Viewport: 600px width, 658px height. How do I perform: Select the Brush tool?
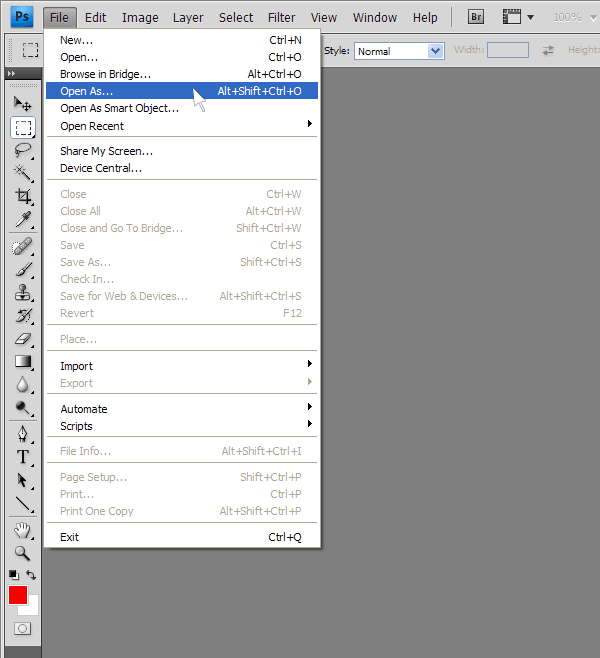click(23, 269)
